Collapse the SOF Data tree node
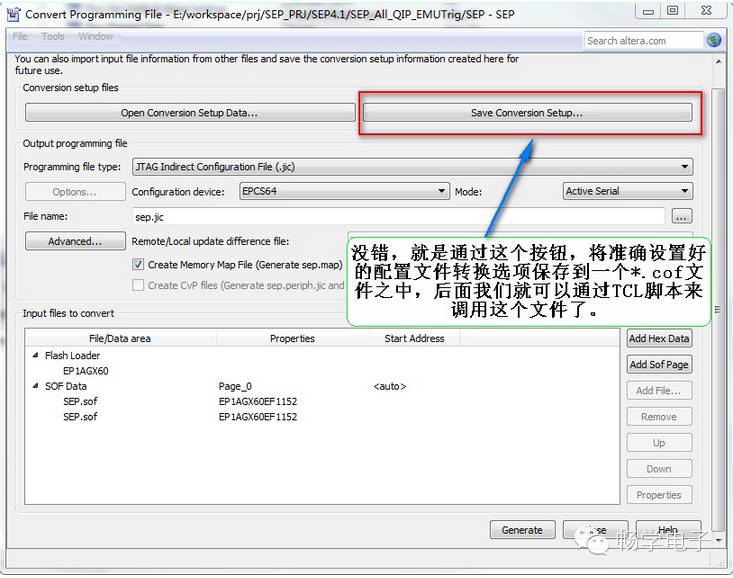The width and height of the screenshot is (733, 578). click(x=35, y=386)
